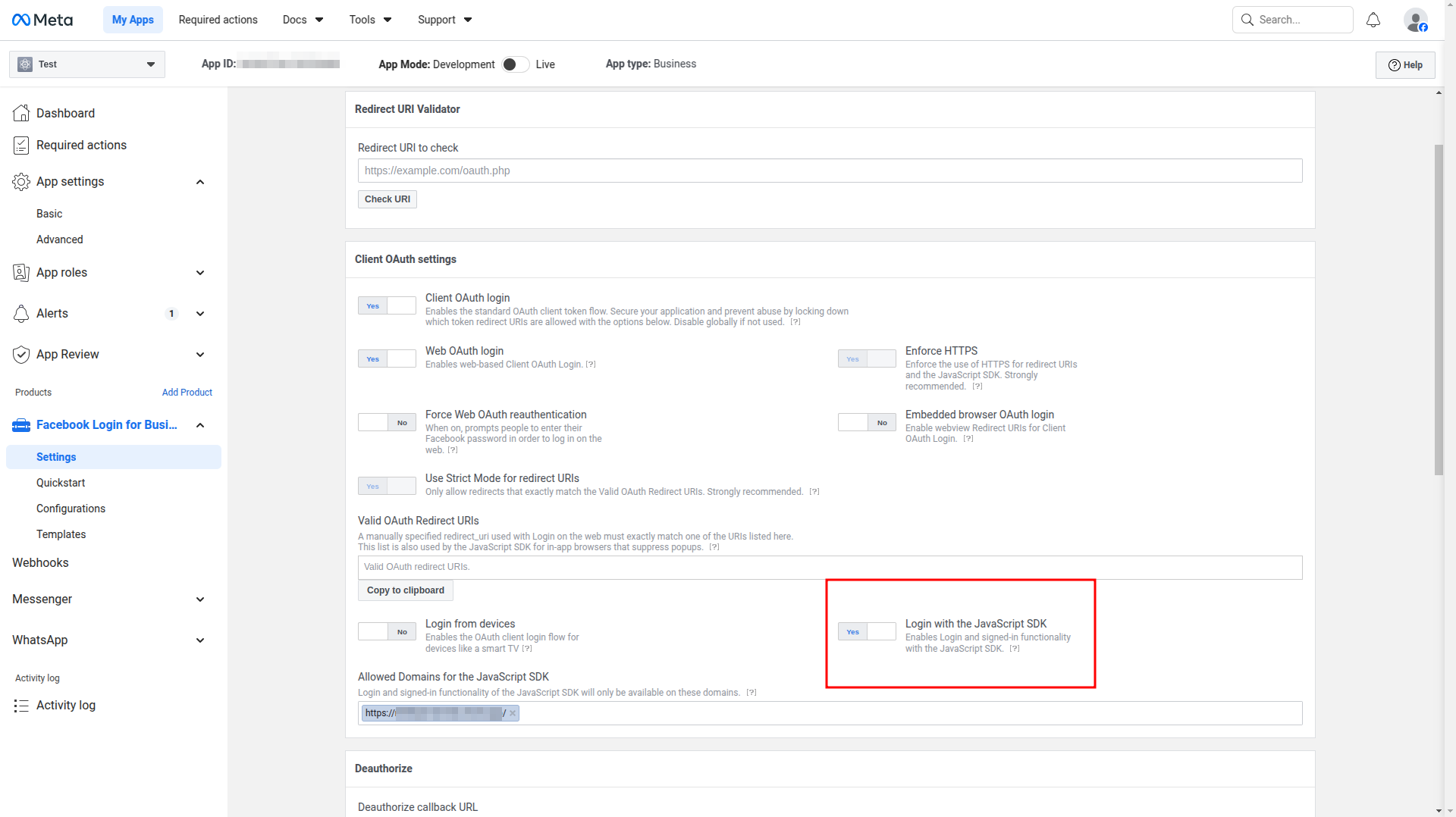1456x817 pixels.
Task: Open the Support dropdown menu
Action: pos(444,20)
